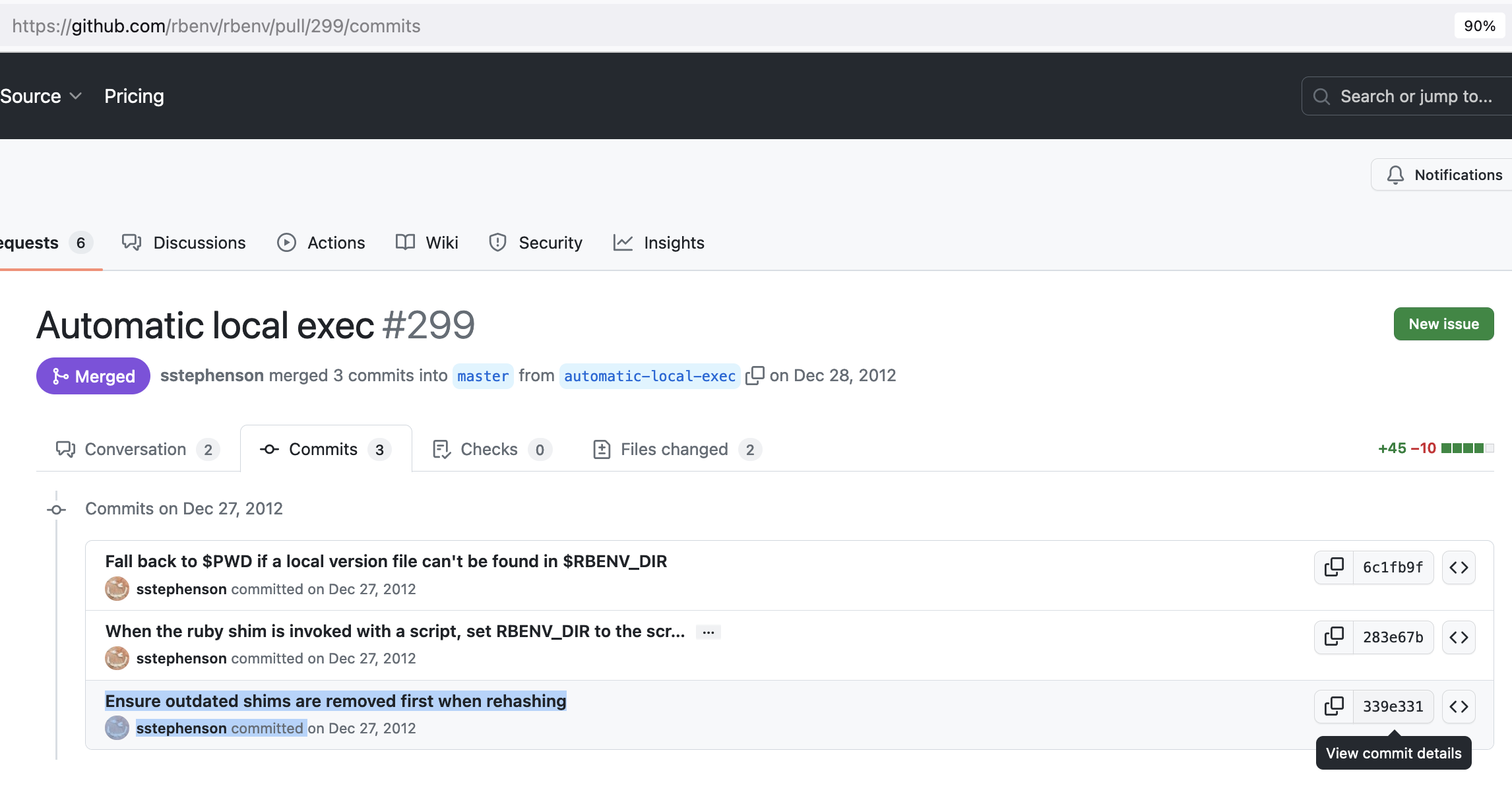This screenshot has height=798, width=1512.
Task: Copy full SHA for commit 283e67b
Action: pos(1334,637)
